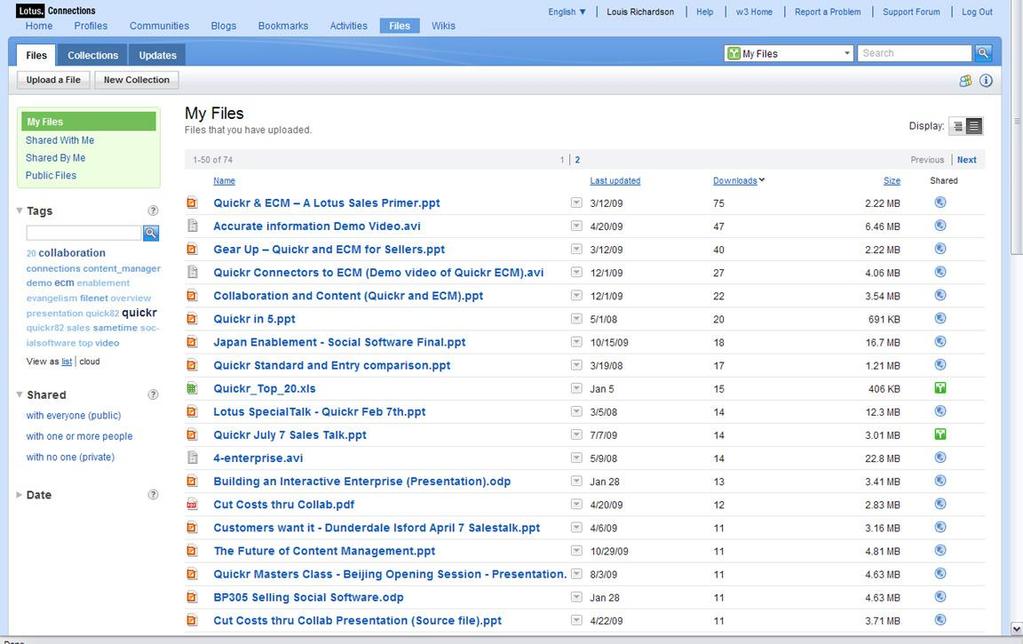Screen dimensions: 1023x644
Task: Click shared icon for Quickr in 5.ppt row
Action: coord(940,318)
